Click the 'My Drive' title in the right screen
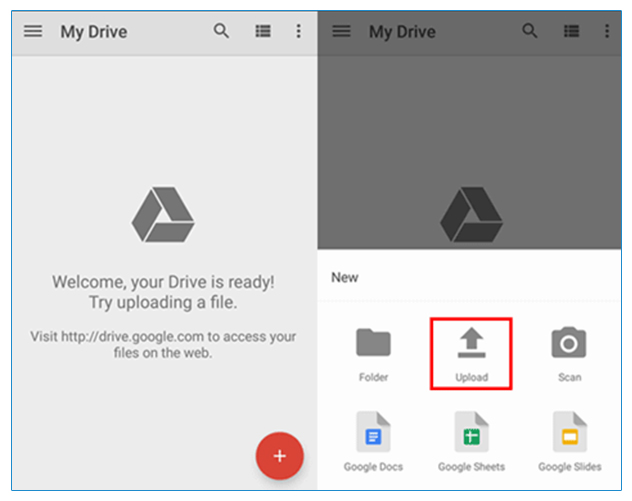This screenshot has height=501, width=632. click(x=402, y=32)
